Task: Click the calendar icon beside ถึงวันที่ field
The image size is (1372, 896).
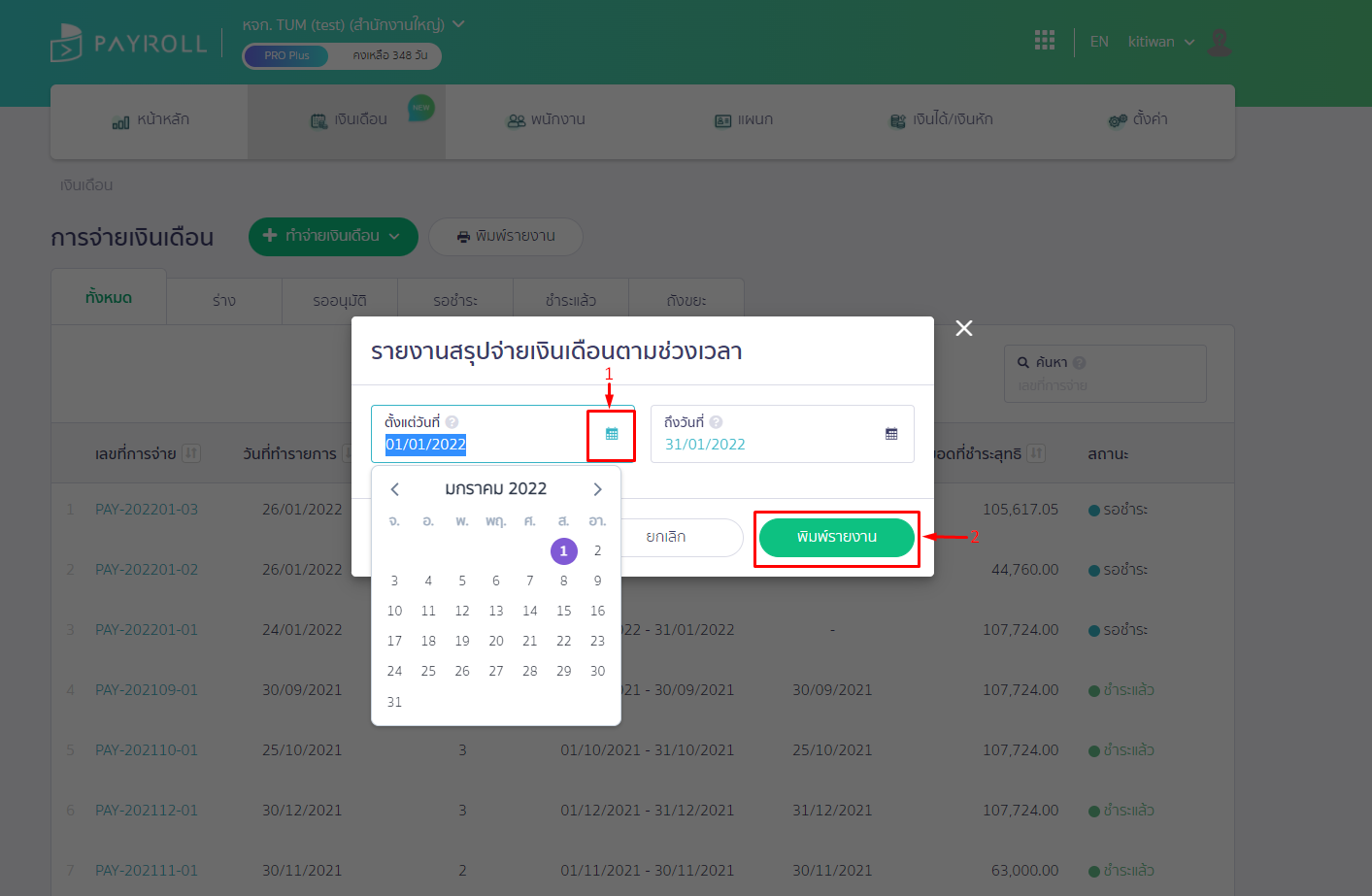Action: 891,434
